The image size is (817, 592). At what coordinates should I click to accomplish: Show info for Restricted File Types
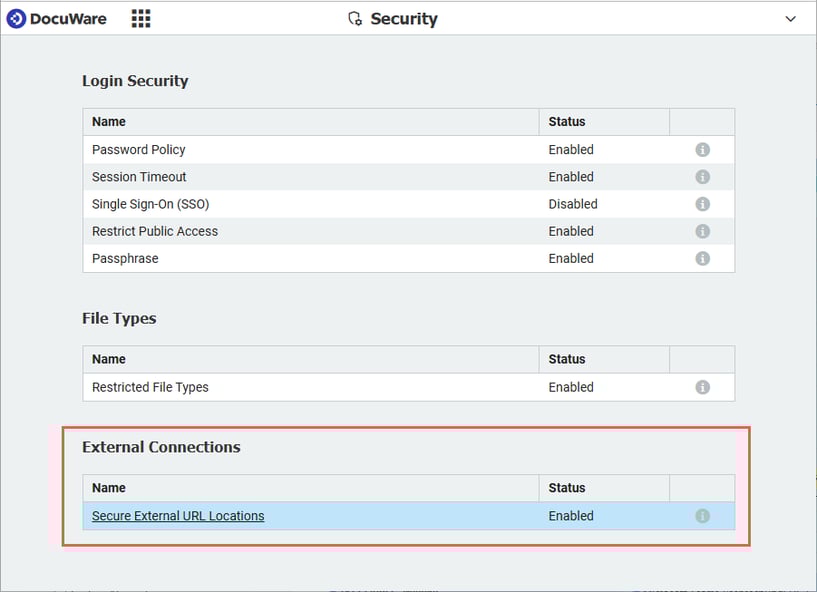[x=702, y=387]
